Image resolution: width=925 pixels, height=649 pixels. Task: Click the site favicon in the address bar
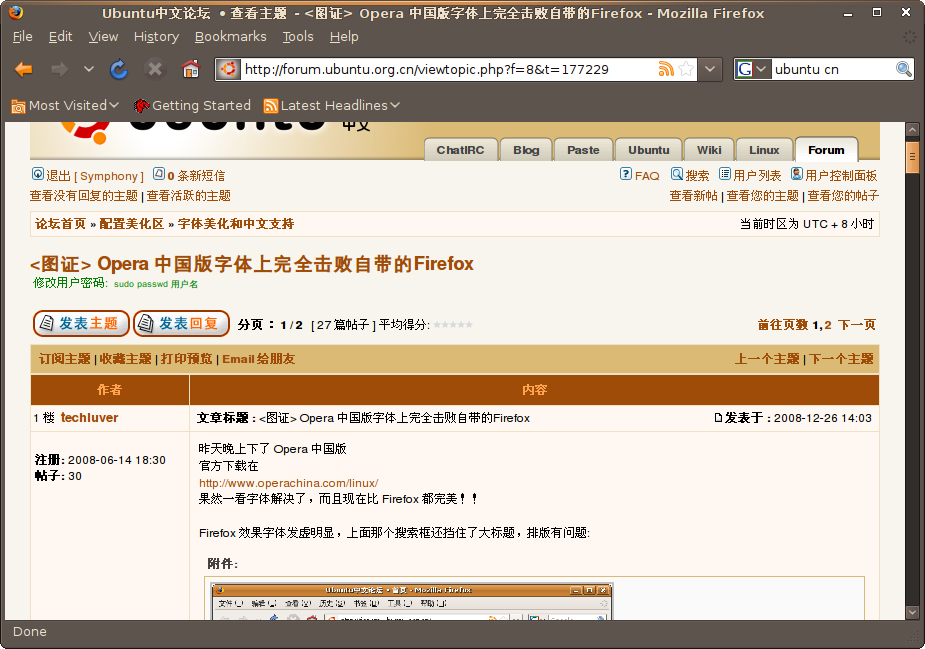(228, 69)
